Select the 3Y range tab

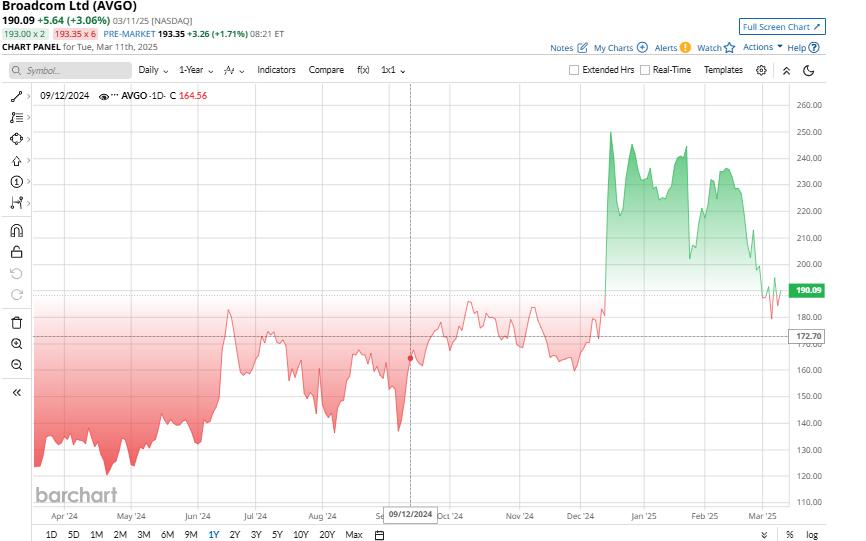(256, 534)
